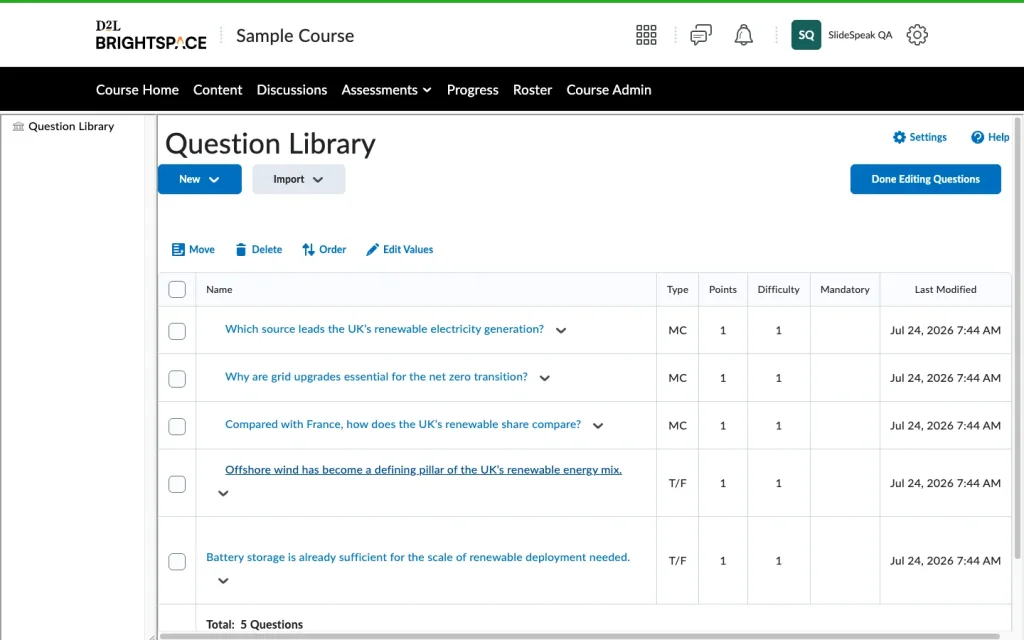Click the SQ user avatar
This screenshot has height=640, width=1024.
[x=806, y=35]
